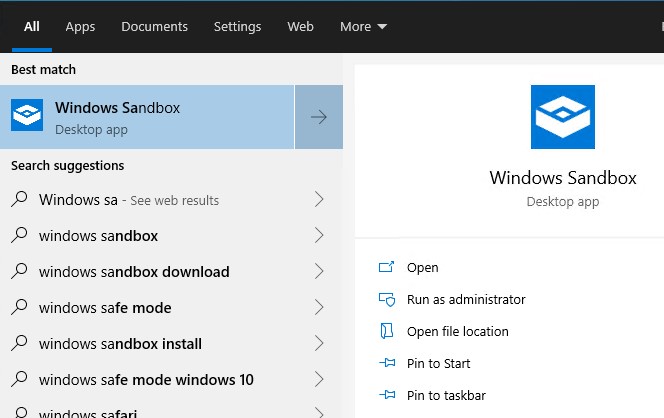Click magnifier icon beside 'windows sandbox install'
The width and height of the screenshot is (664, 418).
[19, 343]
